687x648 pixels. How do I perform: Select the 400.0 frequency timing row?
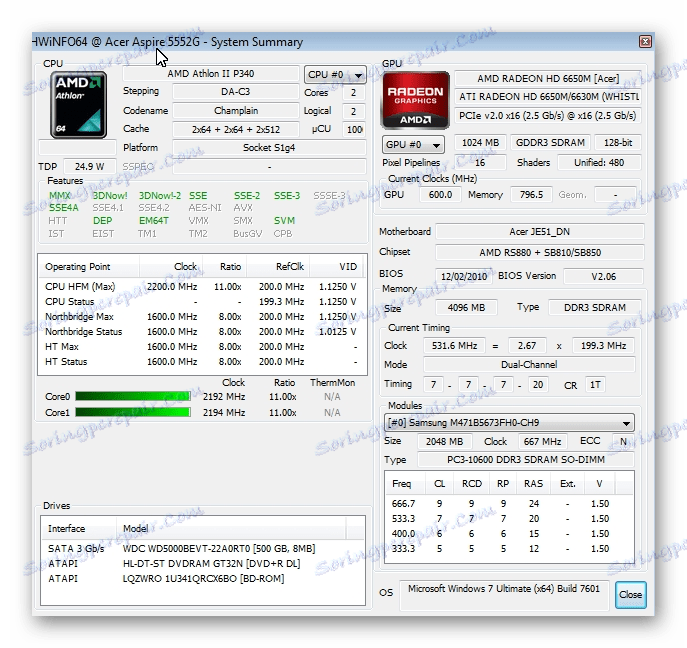[x=509, y=534]
